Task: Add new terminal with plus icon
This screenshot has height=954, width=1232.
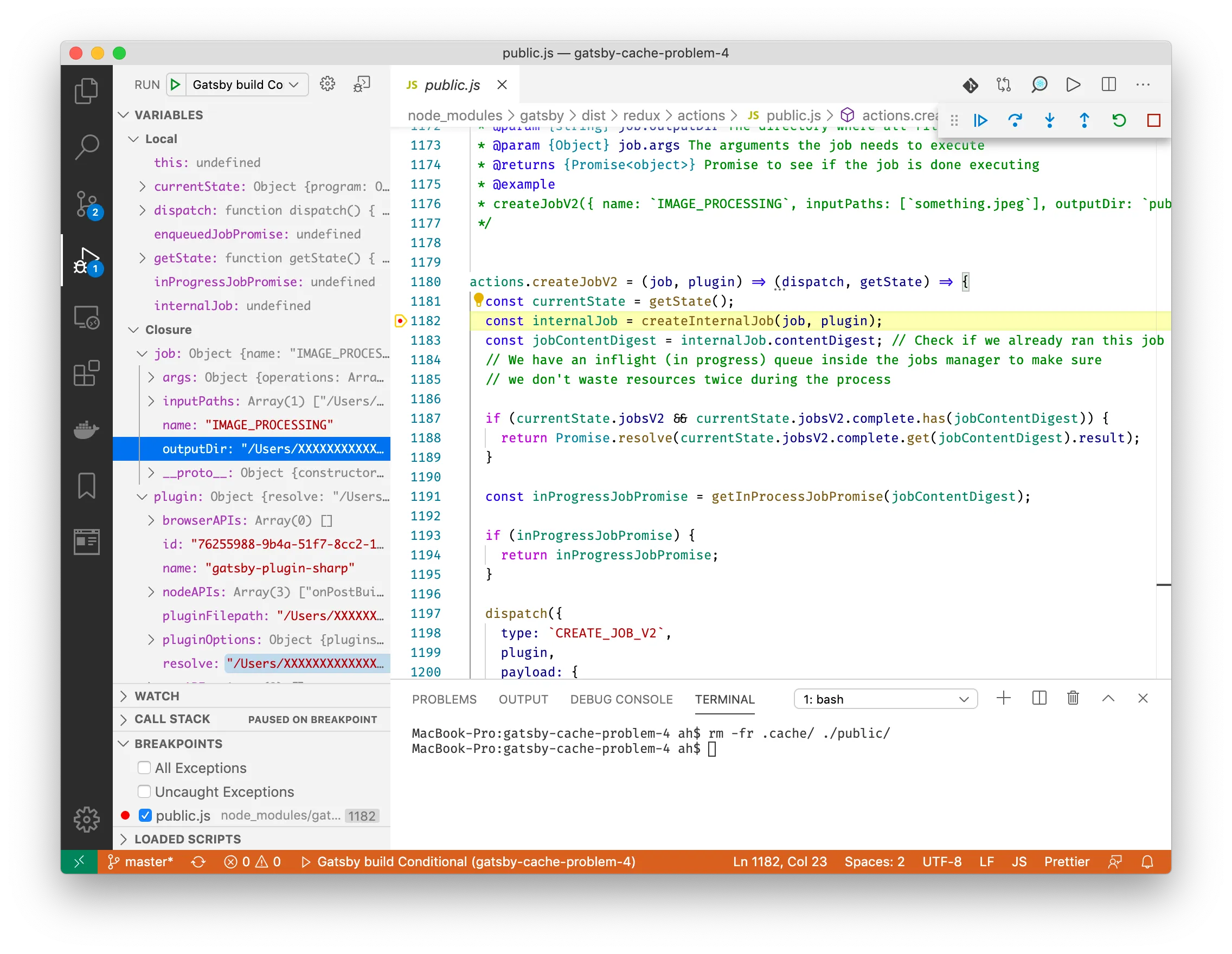Action: (1004, 699)
